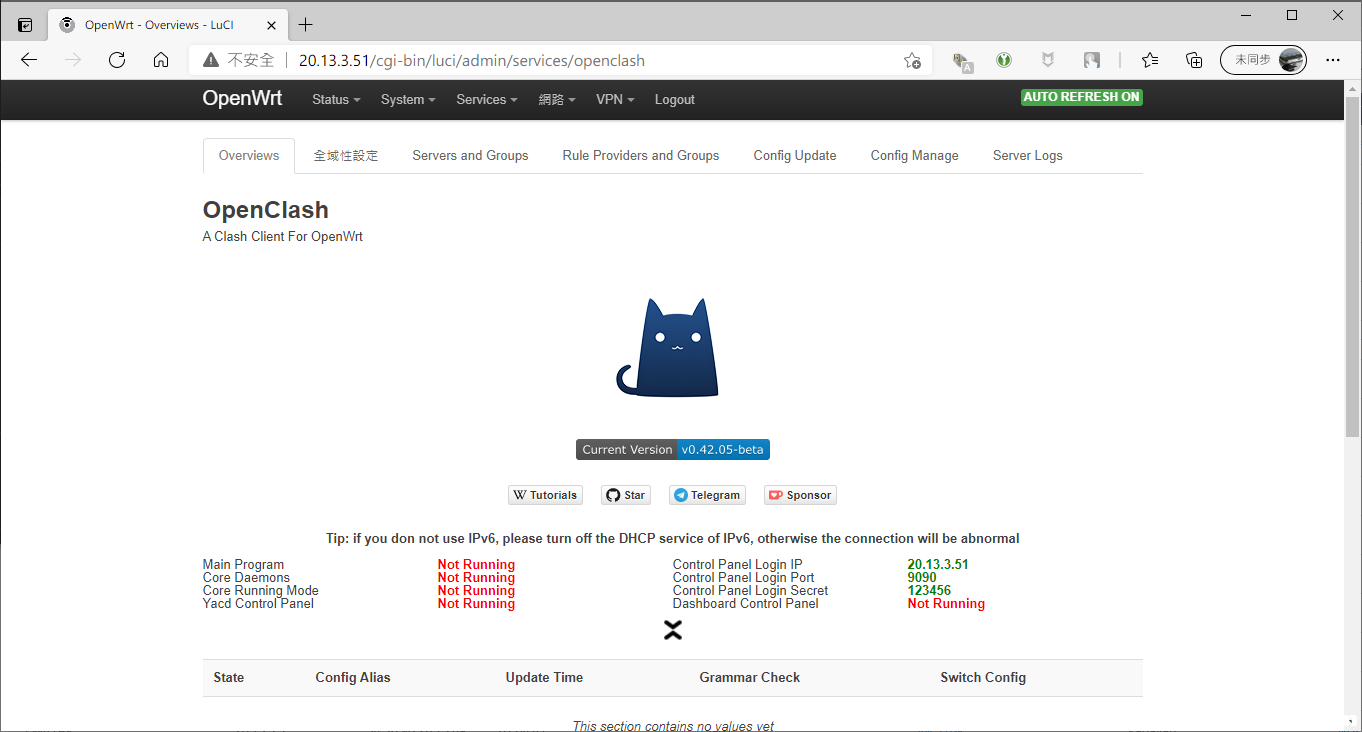The image size is (1362, 732).
Task: Click the translate extension icon
Action: click(962, 60)
